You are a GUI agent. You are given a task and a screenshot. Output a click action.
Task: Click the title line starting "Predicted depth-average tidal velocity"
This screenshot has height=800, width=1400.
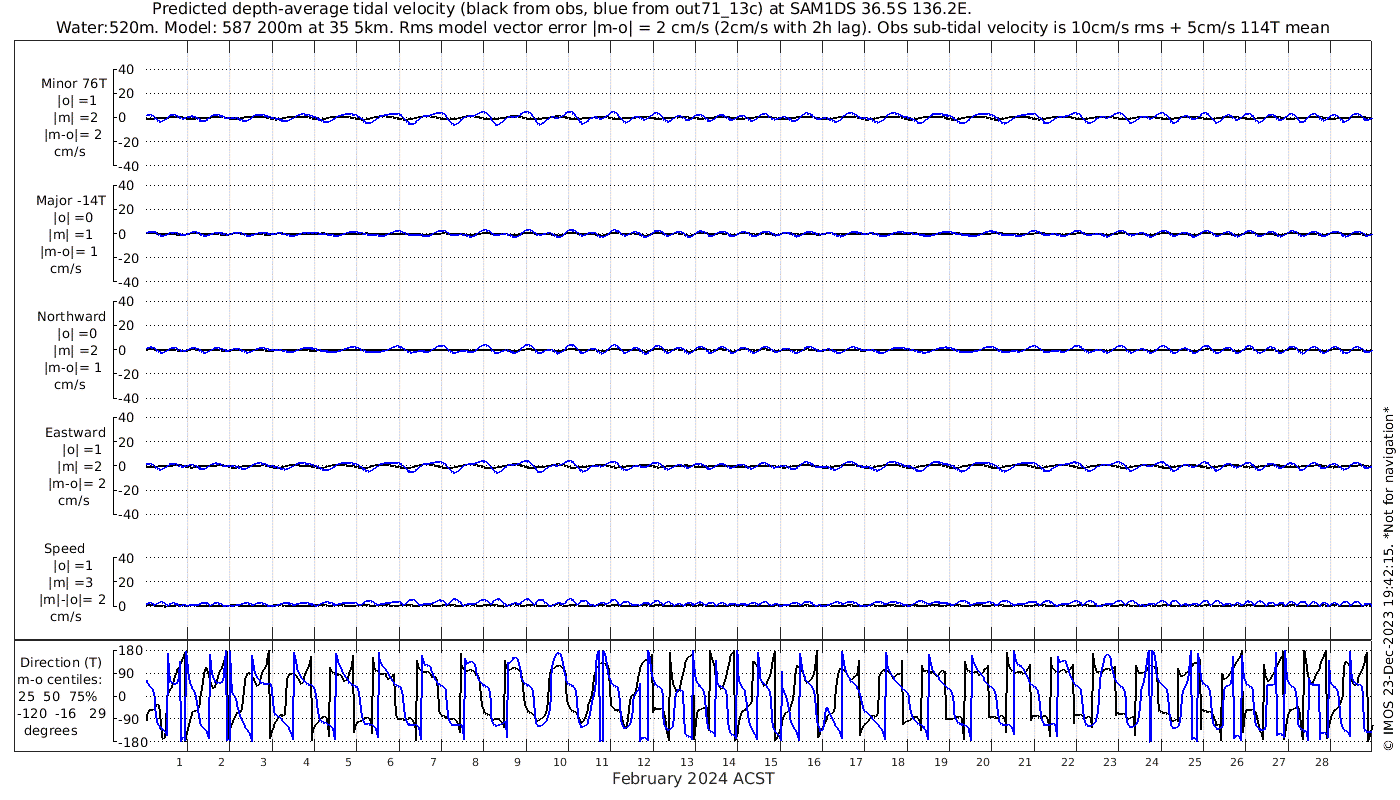click(561, 10)
